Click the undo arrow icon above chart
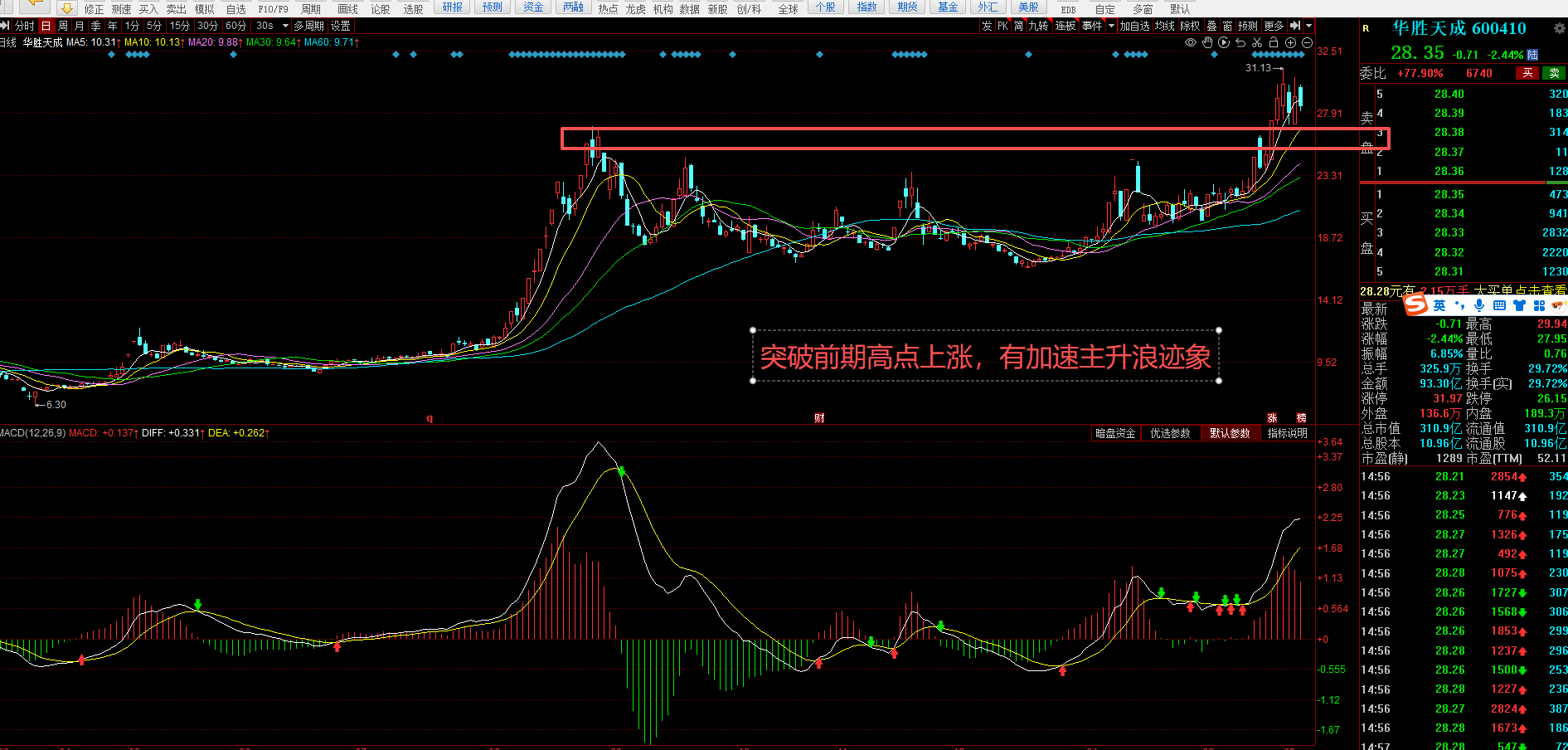This screenshot has width=1568, height=750. [1240, 42]
